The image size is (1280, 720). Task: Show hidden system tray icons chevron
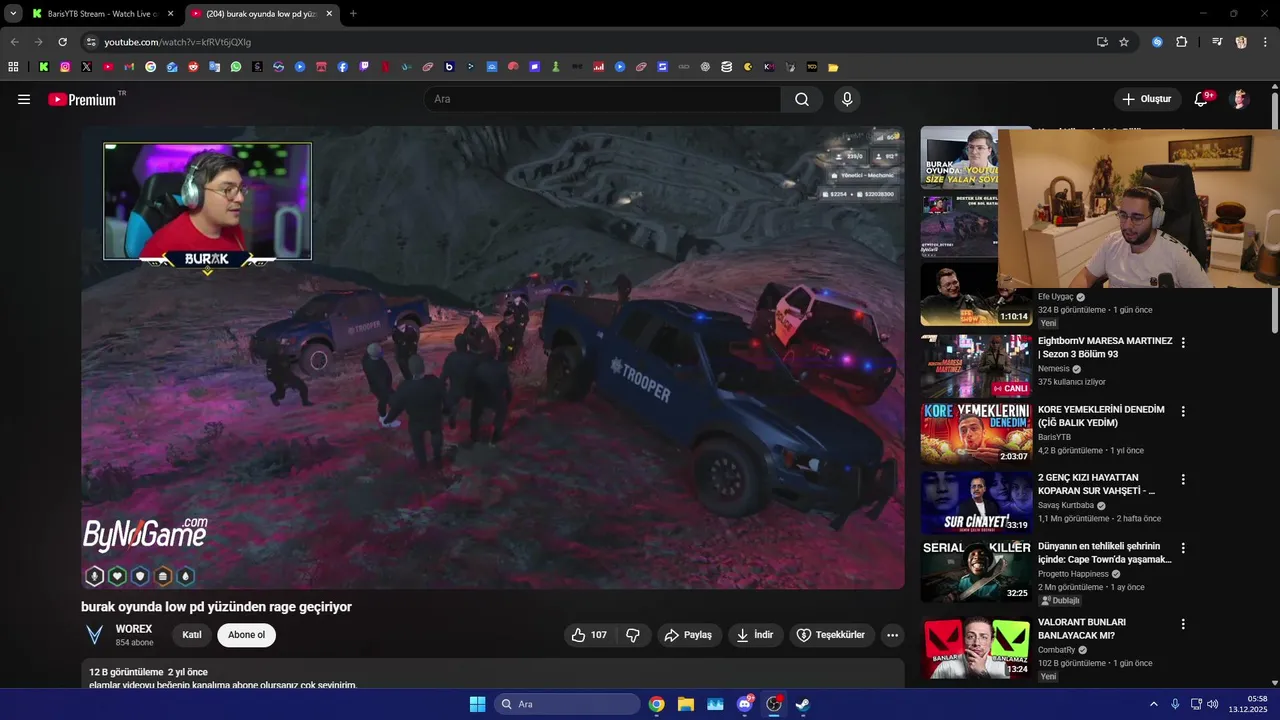pyautogui.click(x=1153, y=704)
